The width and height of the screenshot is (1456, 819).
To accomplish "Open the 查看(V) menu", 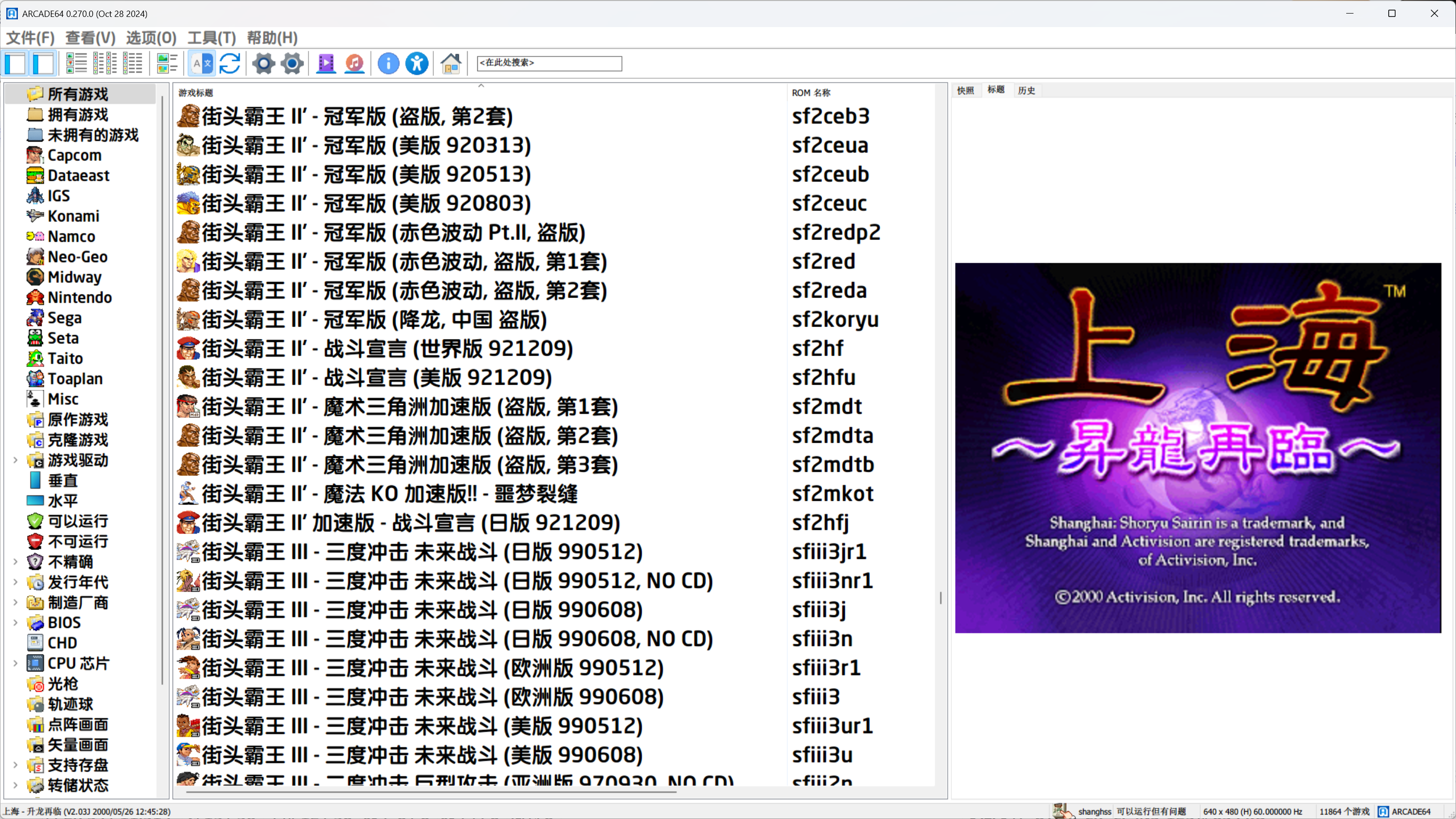I will [90, 38].
